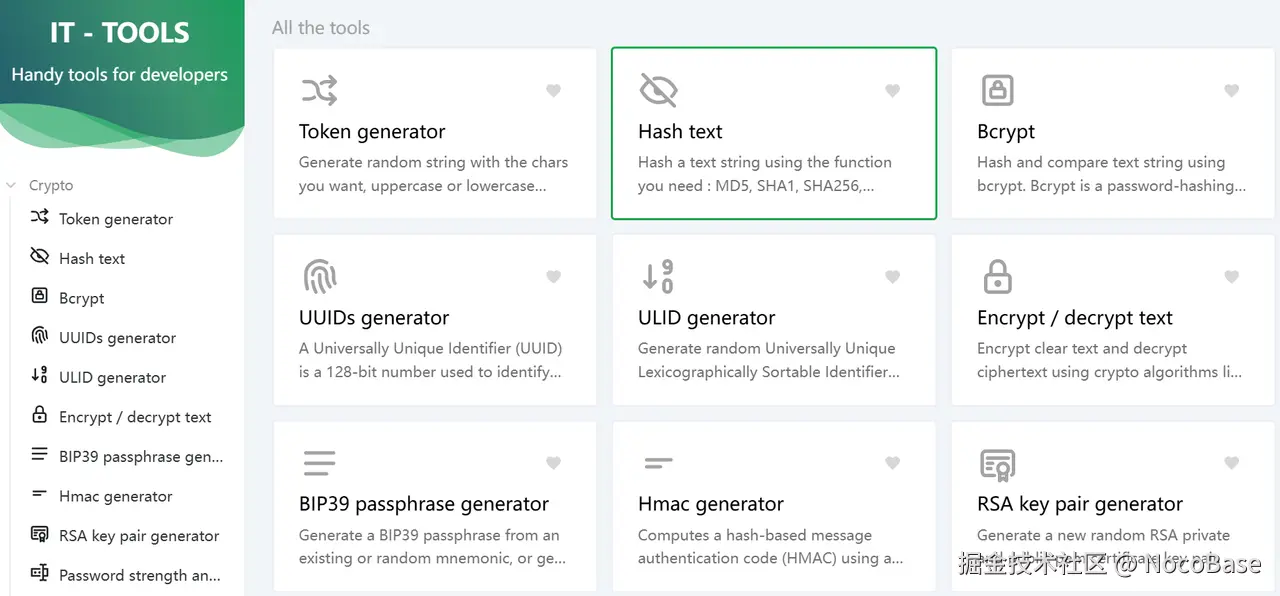Click the Bcrypt lock icon in sidebar
The height and width of the screenshot is (596, 1280).
[x=40, y=297]
